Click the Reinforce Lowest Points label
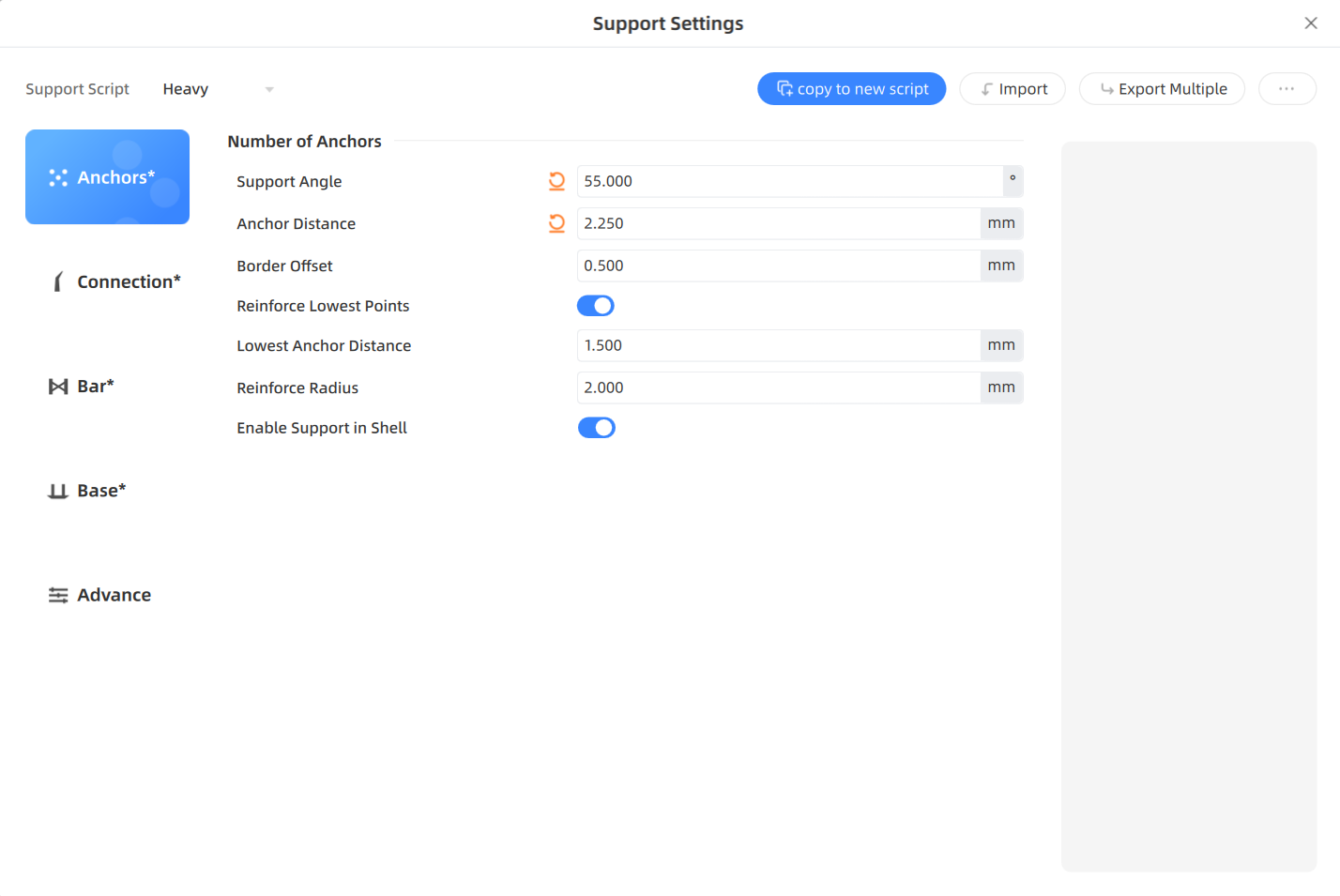This screenshot has height=896, width=1340. pyautogui.click(x=323, y=306)
